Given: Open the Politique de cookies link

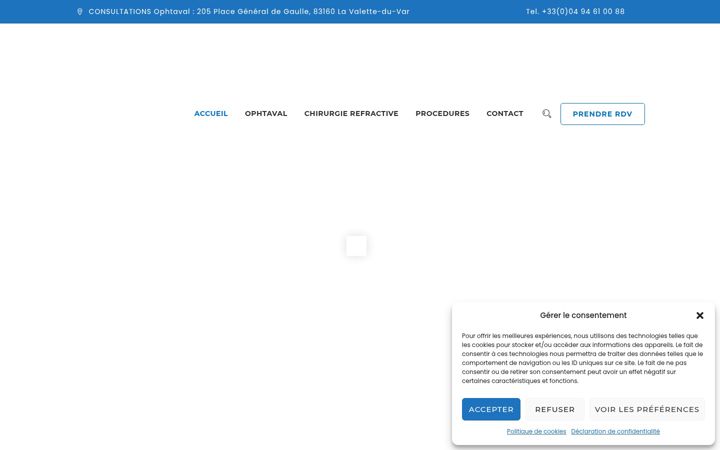Looking at the screenshot, I should click(536, 432).
